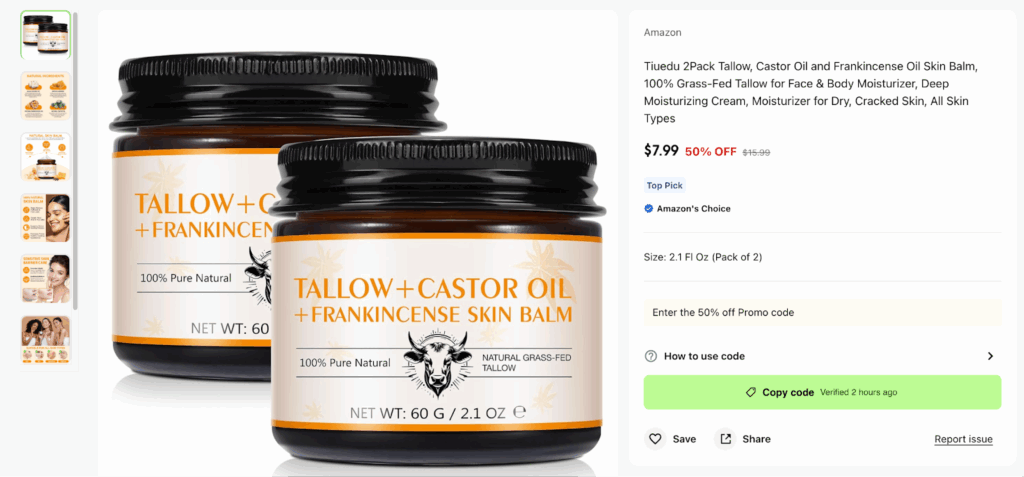
Task: Click the blue Amazon's Choice checkmark badge
Action: pyautogui.click(x=648, y=209)
